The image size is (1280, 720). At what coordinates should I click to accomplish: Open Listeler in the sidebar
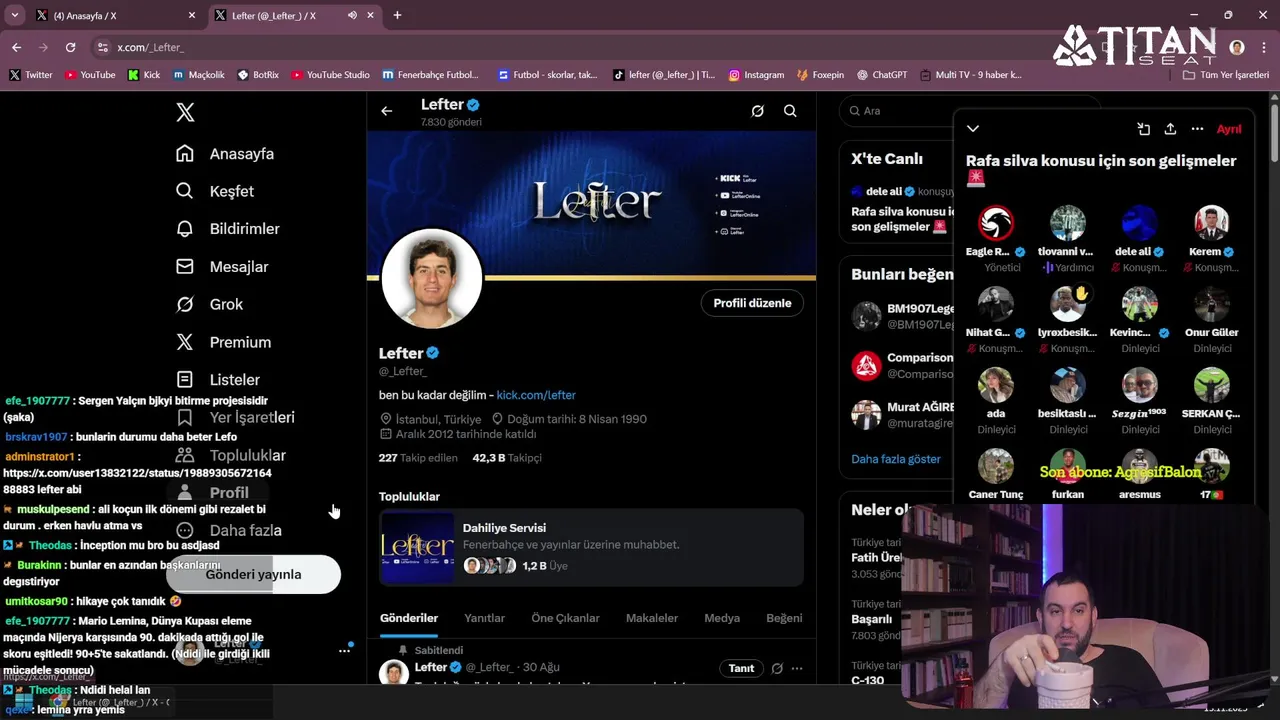click(x=218, y=380)
